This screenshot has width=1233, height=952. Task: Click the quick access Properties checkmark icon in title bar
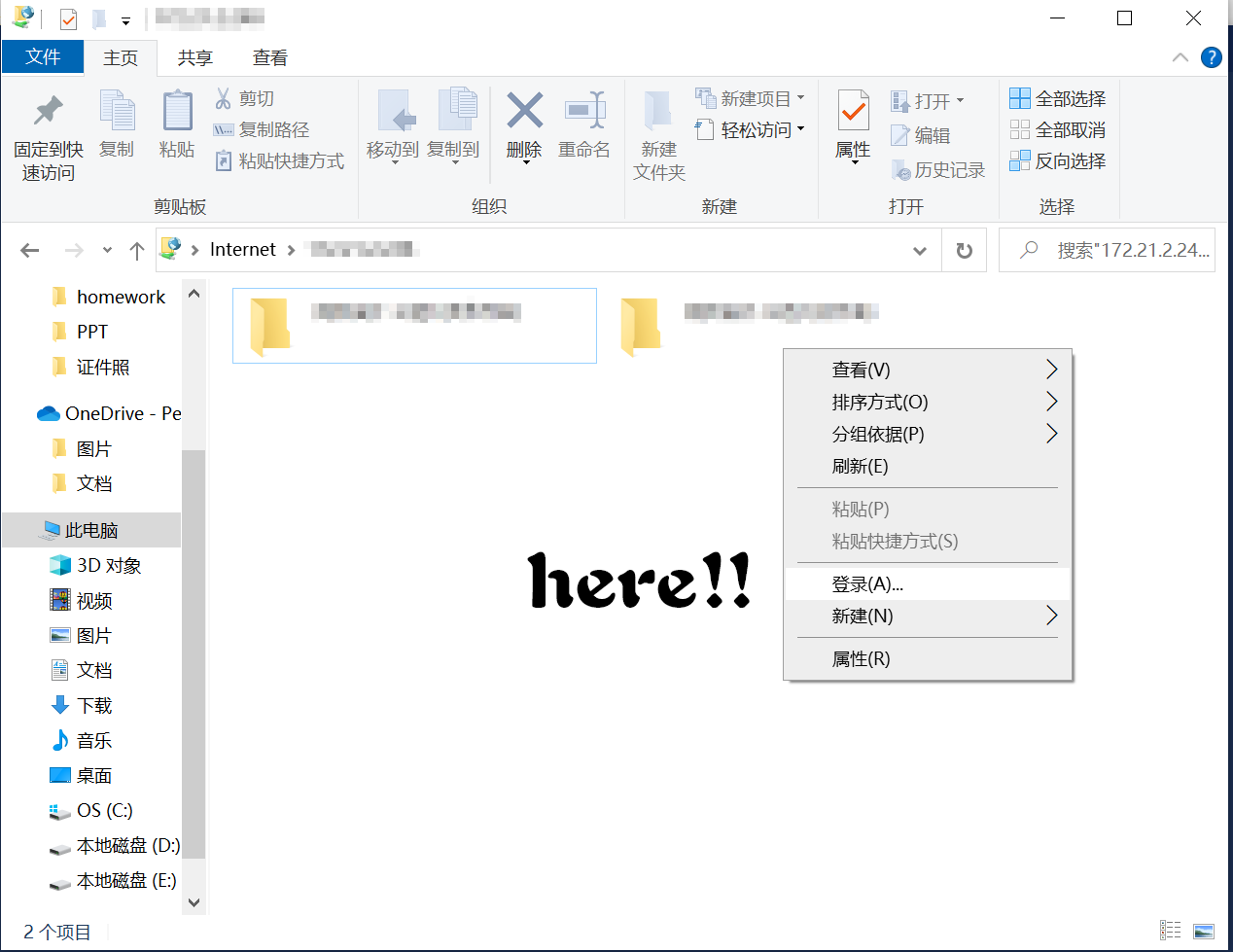click(68, 18)
